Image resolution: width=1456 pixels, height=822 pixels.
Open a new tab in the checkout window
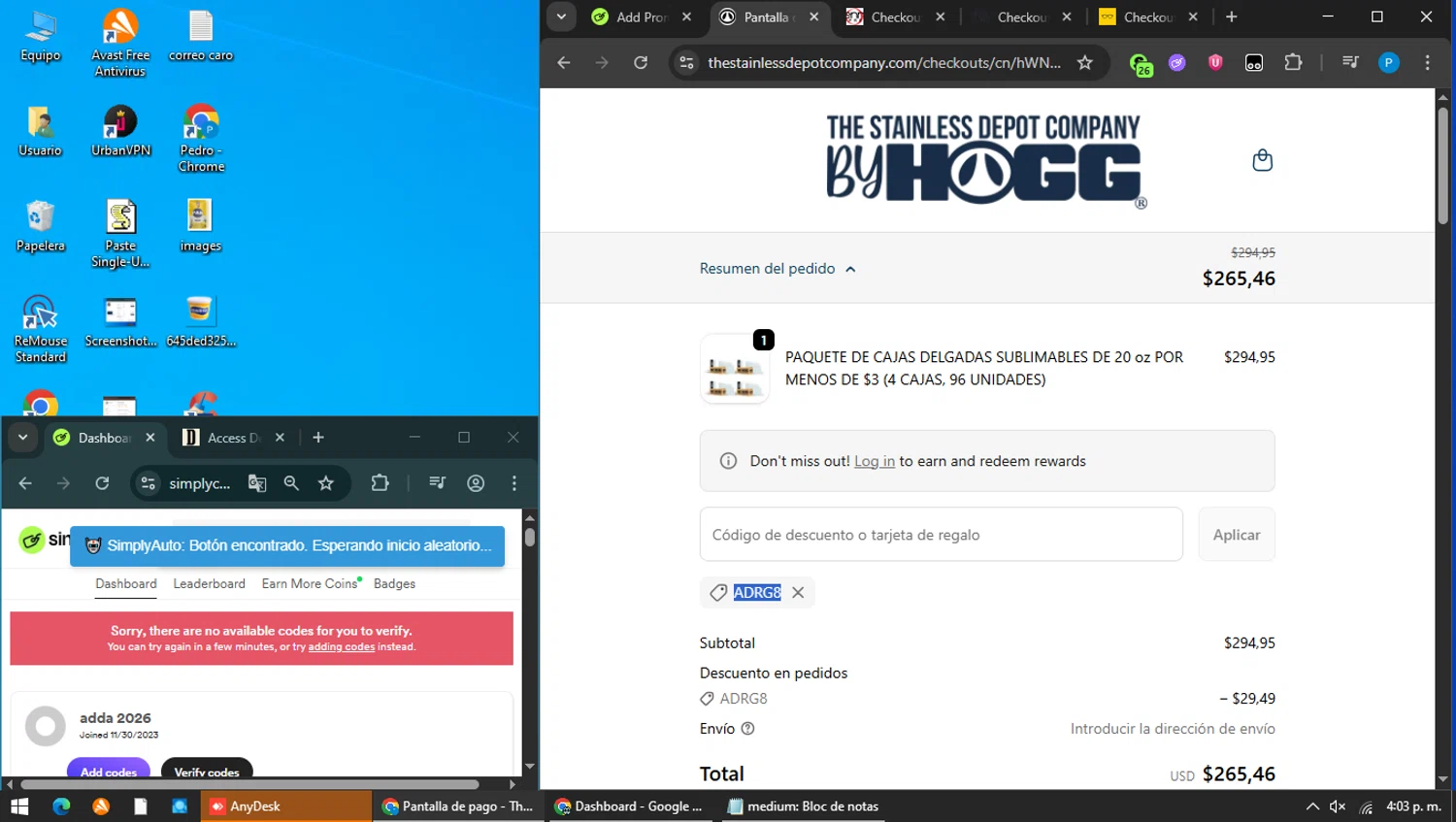click(1232, 16)
